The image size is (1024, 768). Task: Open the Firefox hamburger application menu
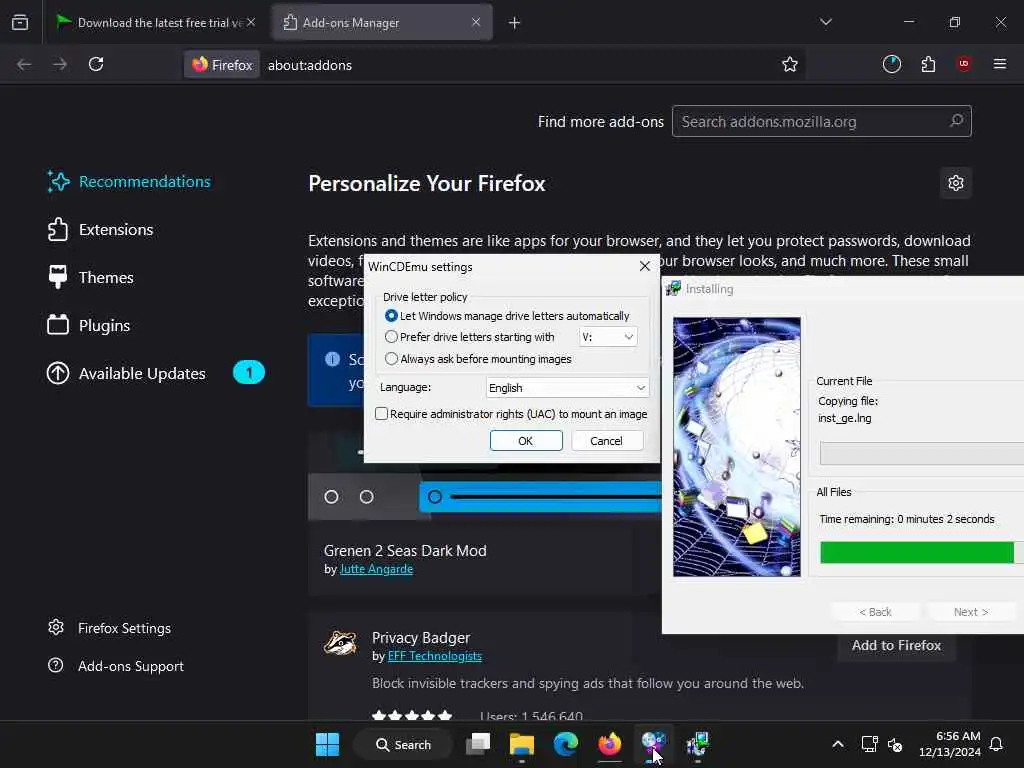pos(999,64)
